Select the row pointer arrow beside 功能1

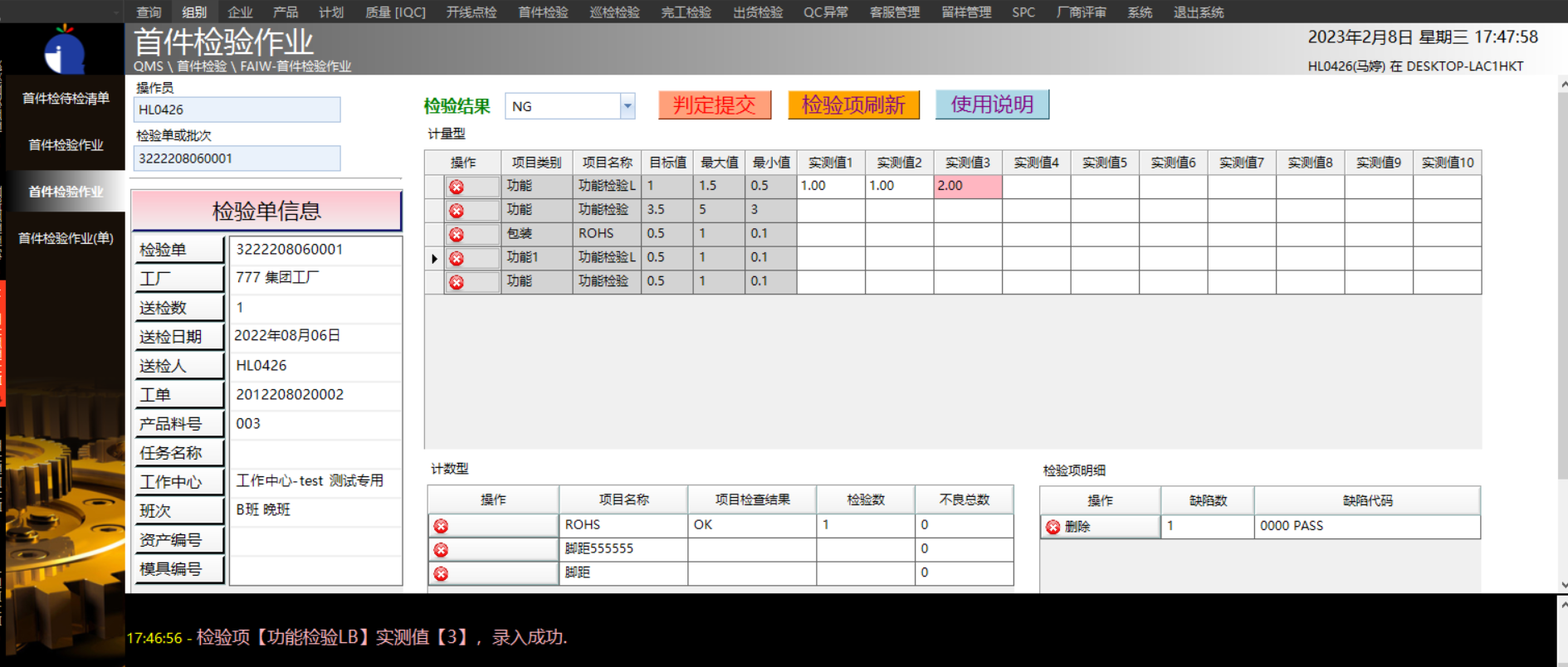click(x=434, y=259)
